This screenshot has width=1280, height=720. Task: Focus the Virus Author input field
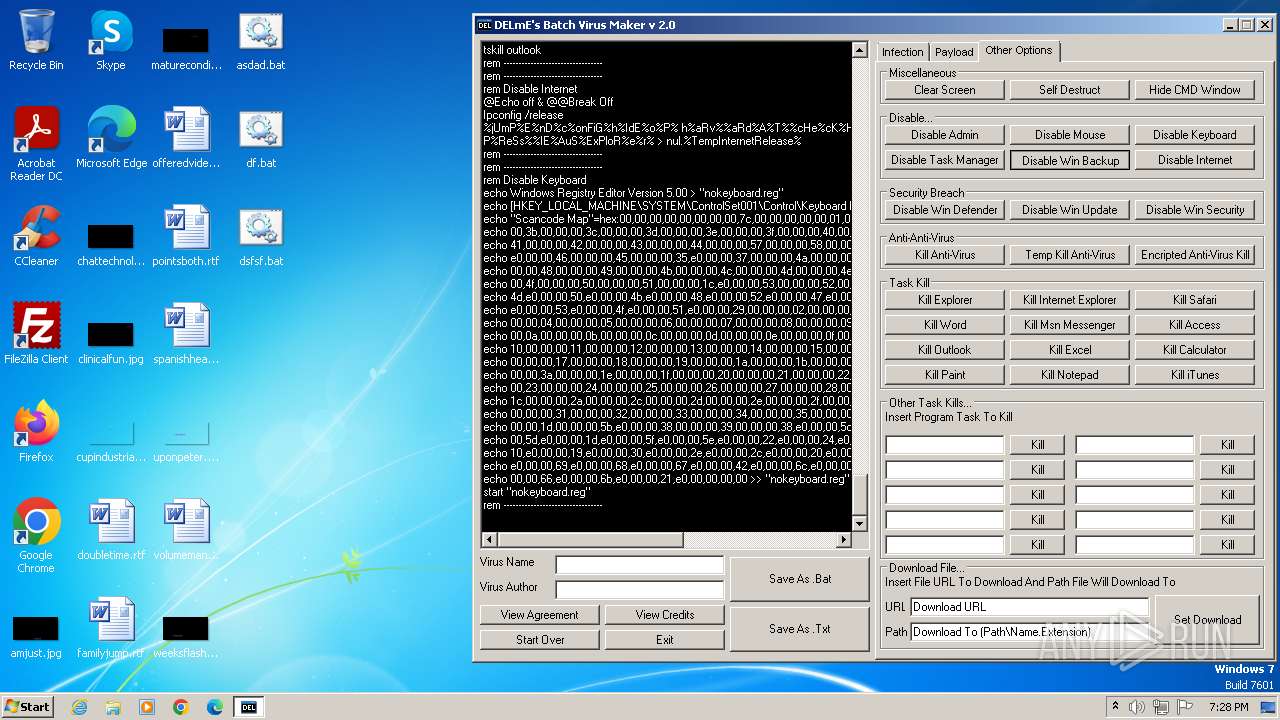coord(639,590)
